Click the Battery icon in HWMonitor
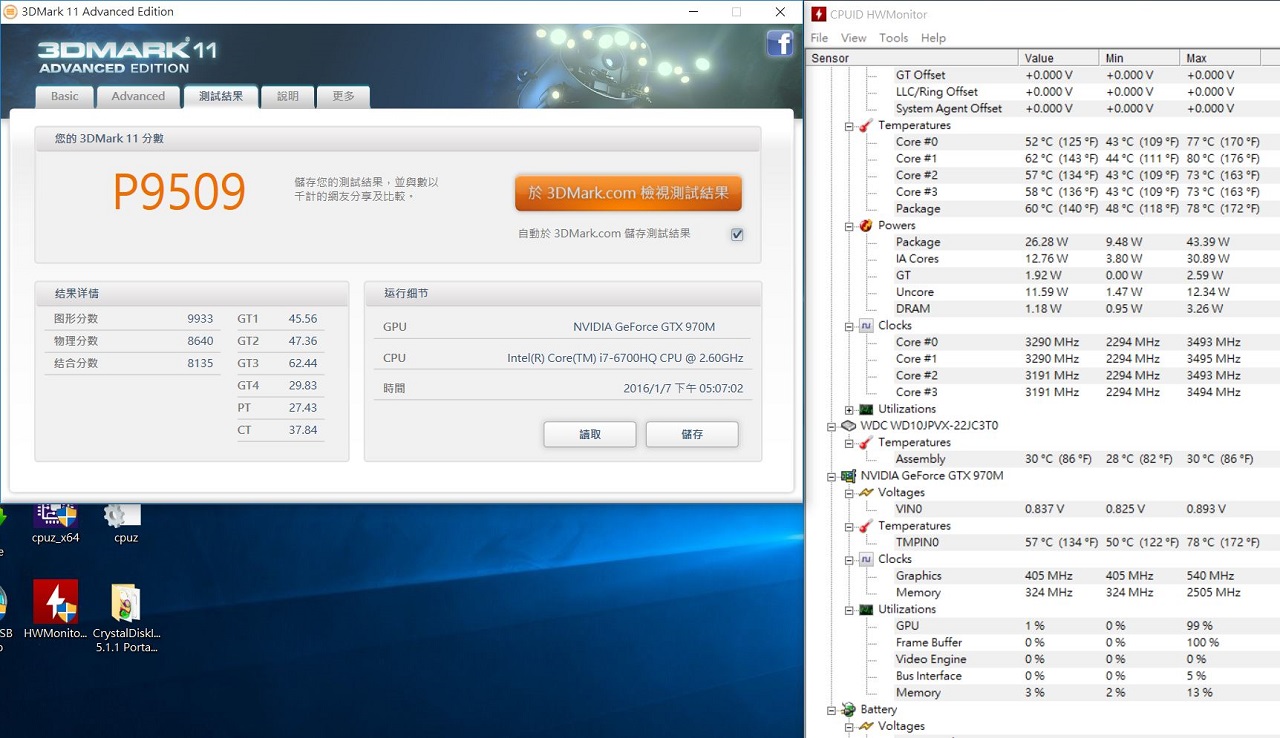This screenshot has width=1280, height=738. 848,709
